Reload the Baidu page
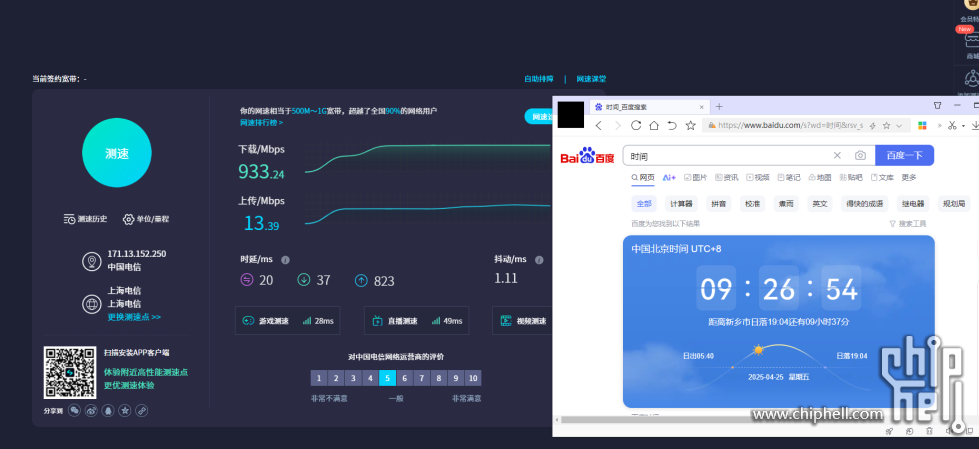The width and height of the screenshot is (979, 449). (636, 126)
